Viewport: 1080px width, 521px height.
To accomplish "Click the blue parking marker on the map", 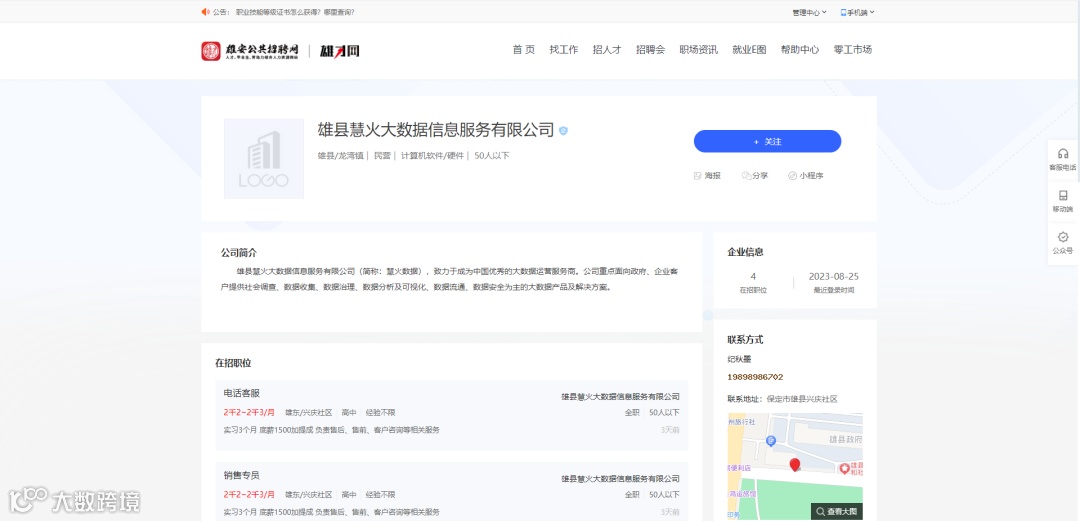I will point(771,440).
